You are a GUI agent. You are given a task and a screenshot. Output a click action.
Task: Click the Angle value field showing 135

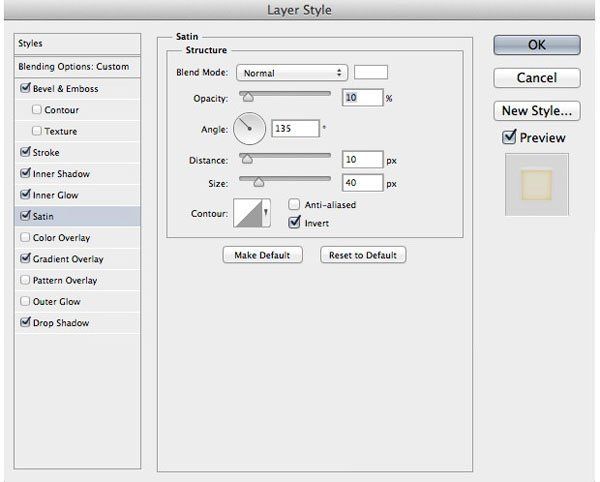point(295,128)
